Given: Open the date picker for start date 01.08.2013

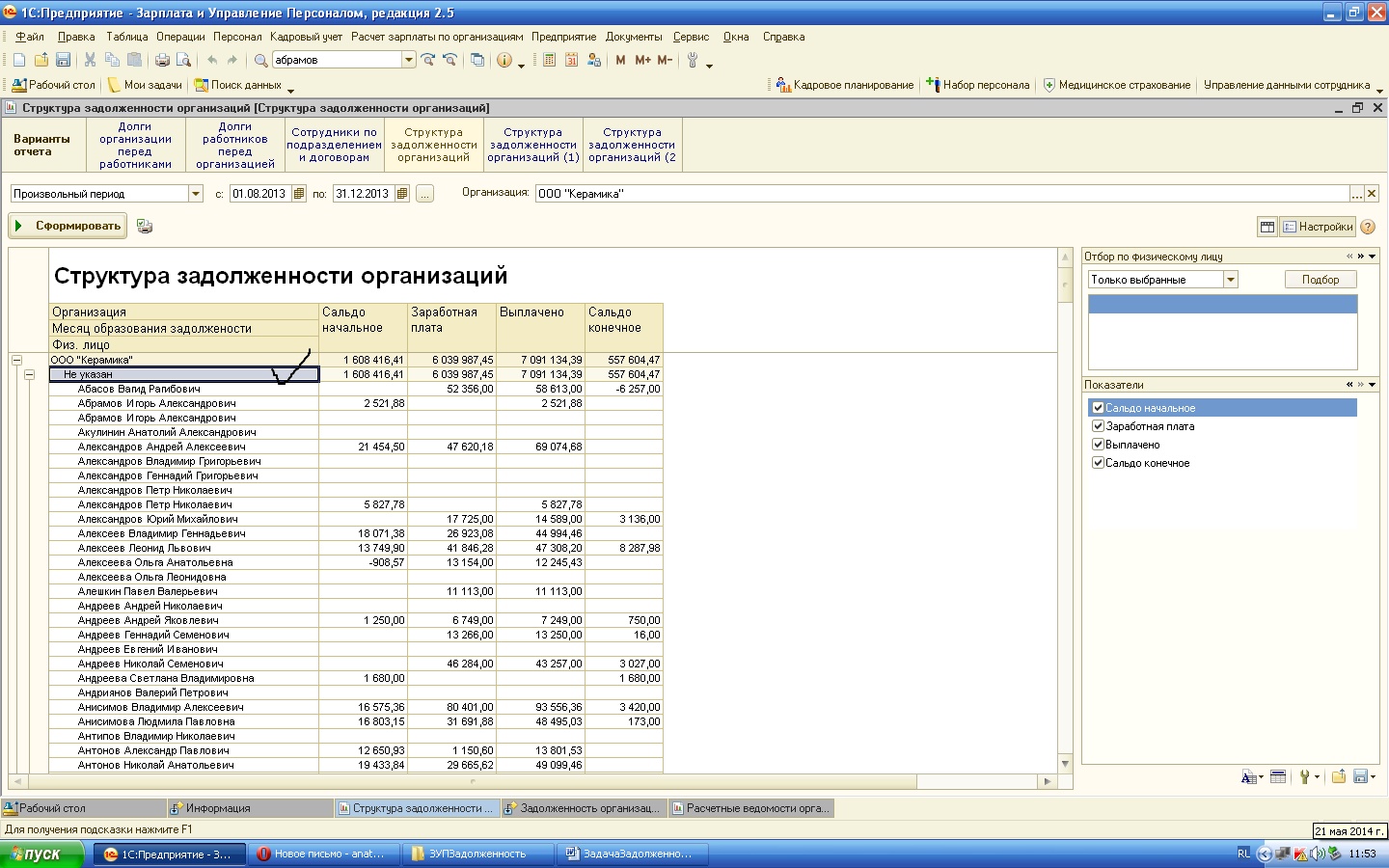Looking at the screenshot, I should click(x=298, y=194).
